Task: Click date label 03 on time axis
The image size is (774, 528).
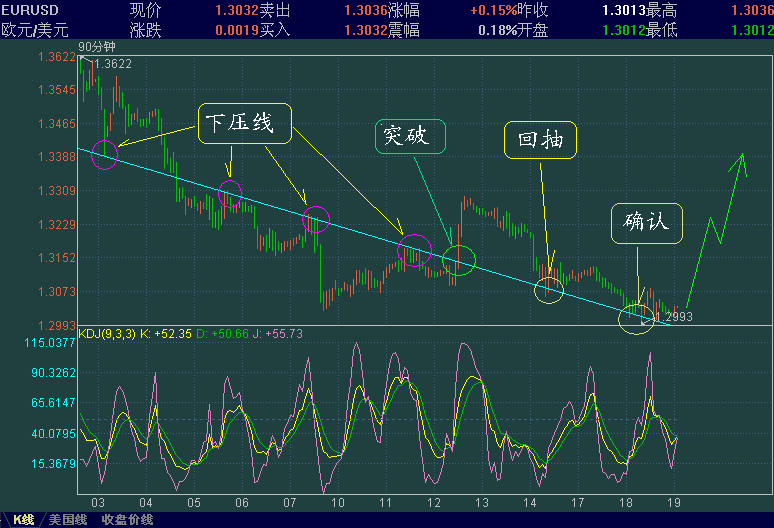Action: click(x=98, y=503)
